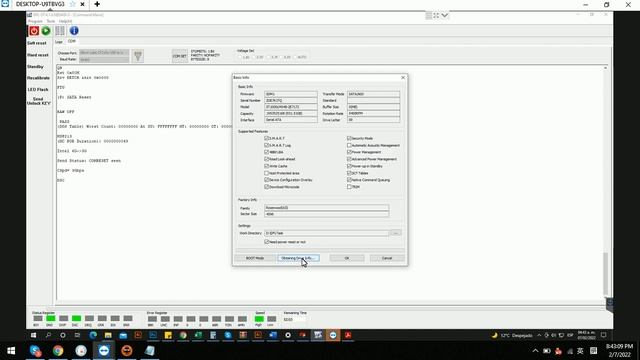The width and height of the screenshot is (640, 360).
Task: Toggle Device Configuration Overlay checkbox
Action: tap(267, 180)
